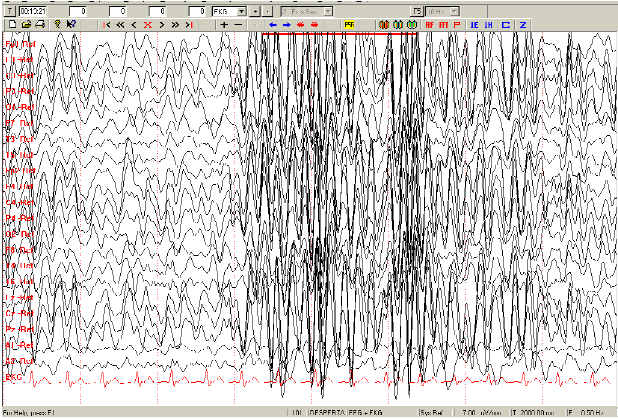Image resolution: width=618 pixels, height=419 pixels.
Task: Click the blue IE toolbar button
Action: [475, 25]
